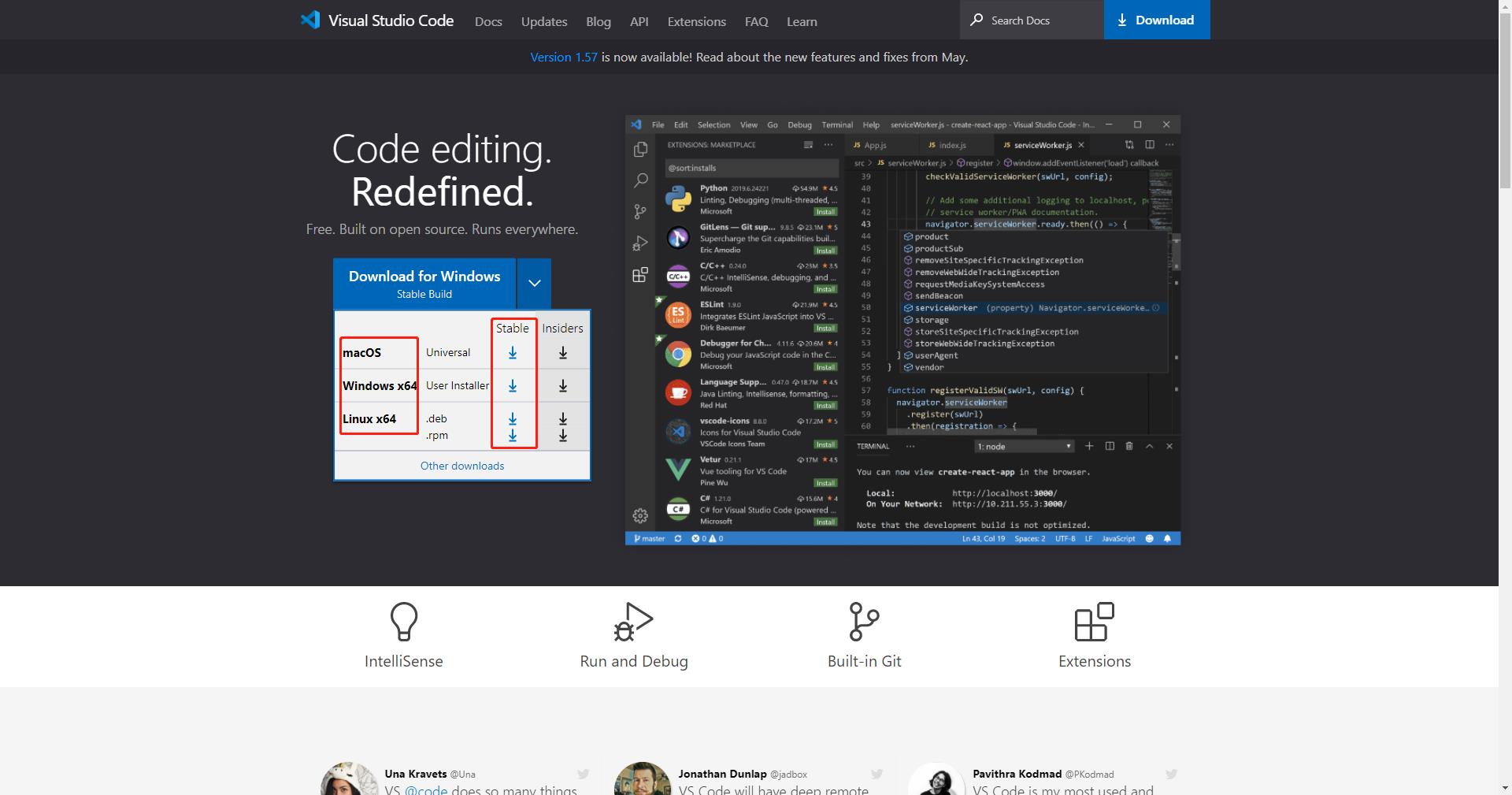Download macOS Universal Insiders build

563,353
